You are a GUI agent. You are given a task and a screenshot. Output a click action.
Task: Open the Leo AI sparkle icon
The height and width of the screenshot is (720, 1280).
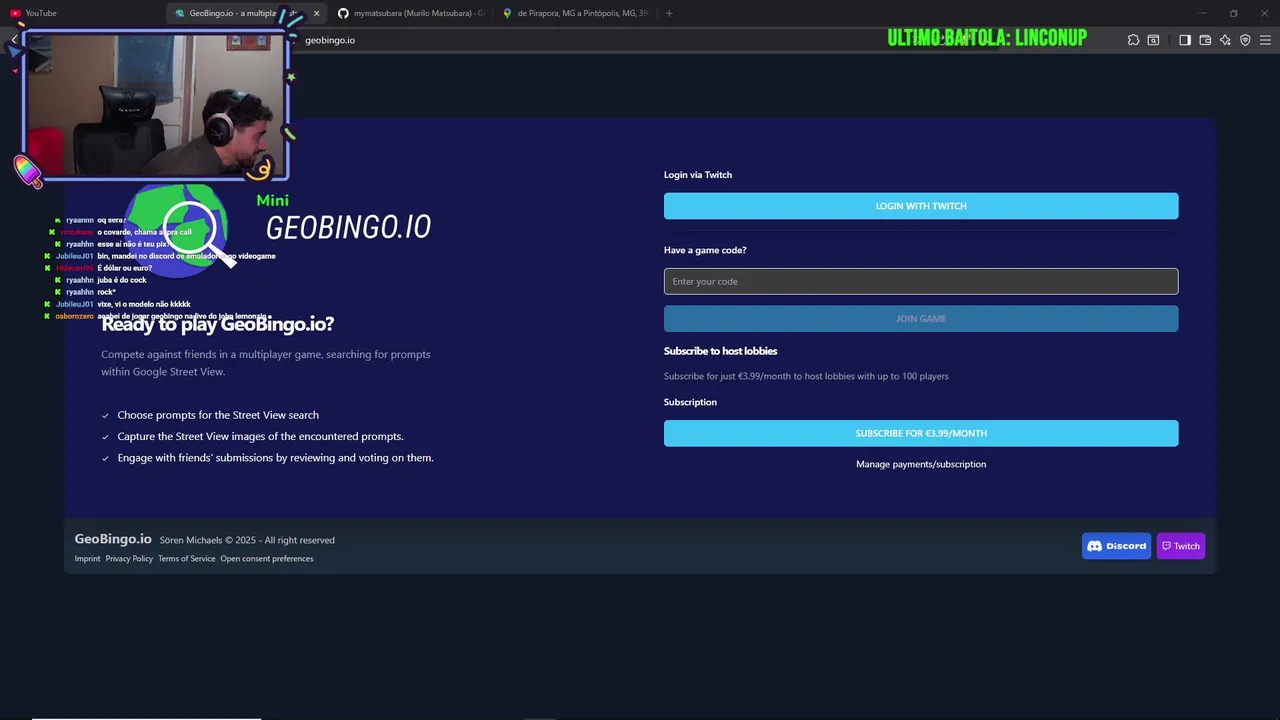(1225, 40)
